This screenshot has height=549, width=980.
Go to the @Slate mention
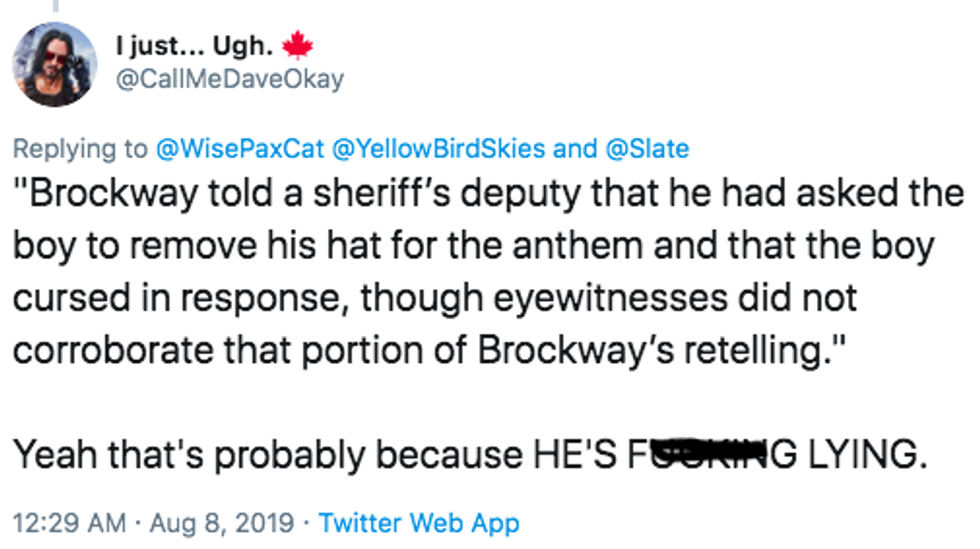point(646,149)
